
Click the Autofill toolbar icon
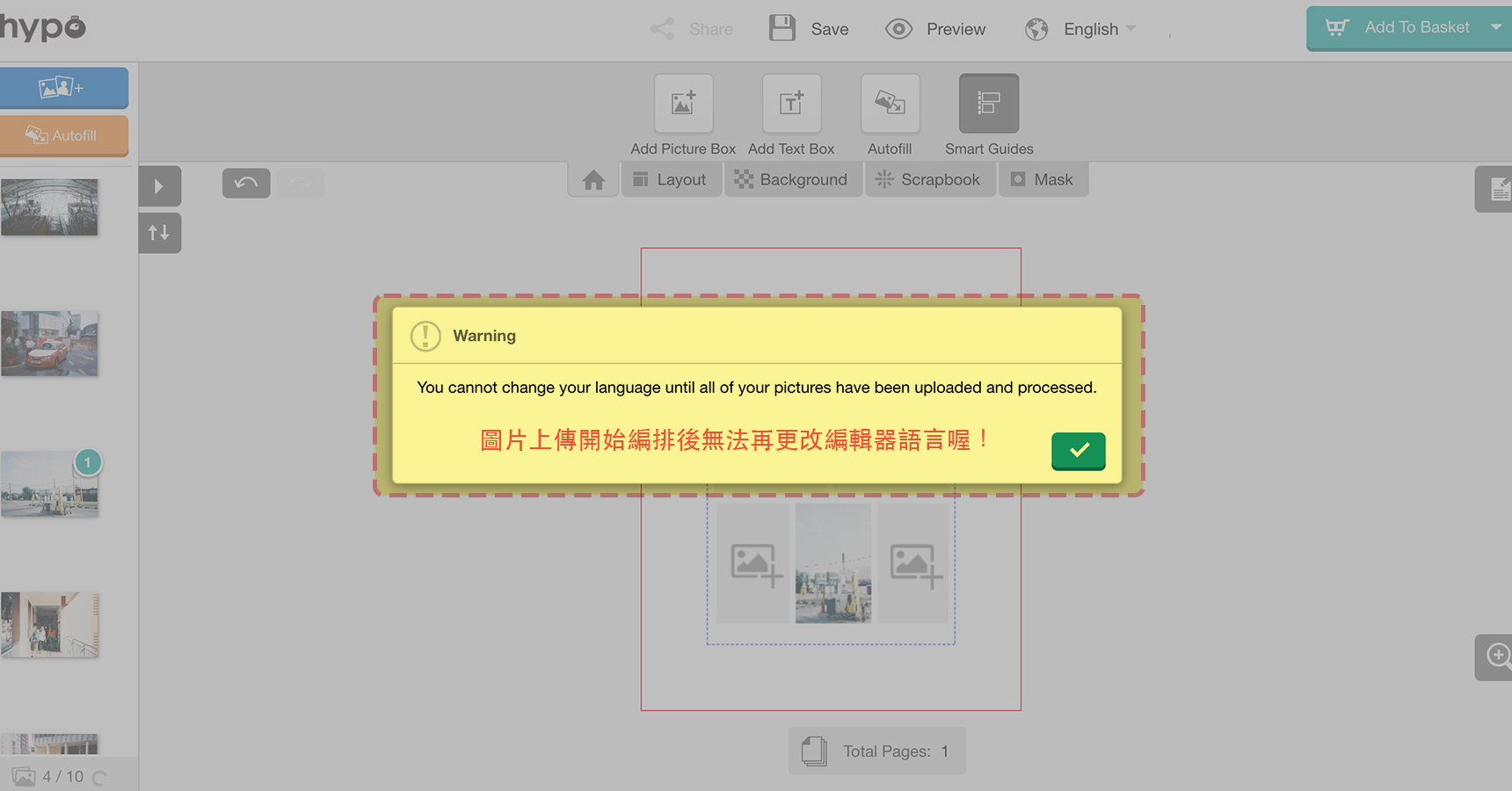890,104
